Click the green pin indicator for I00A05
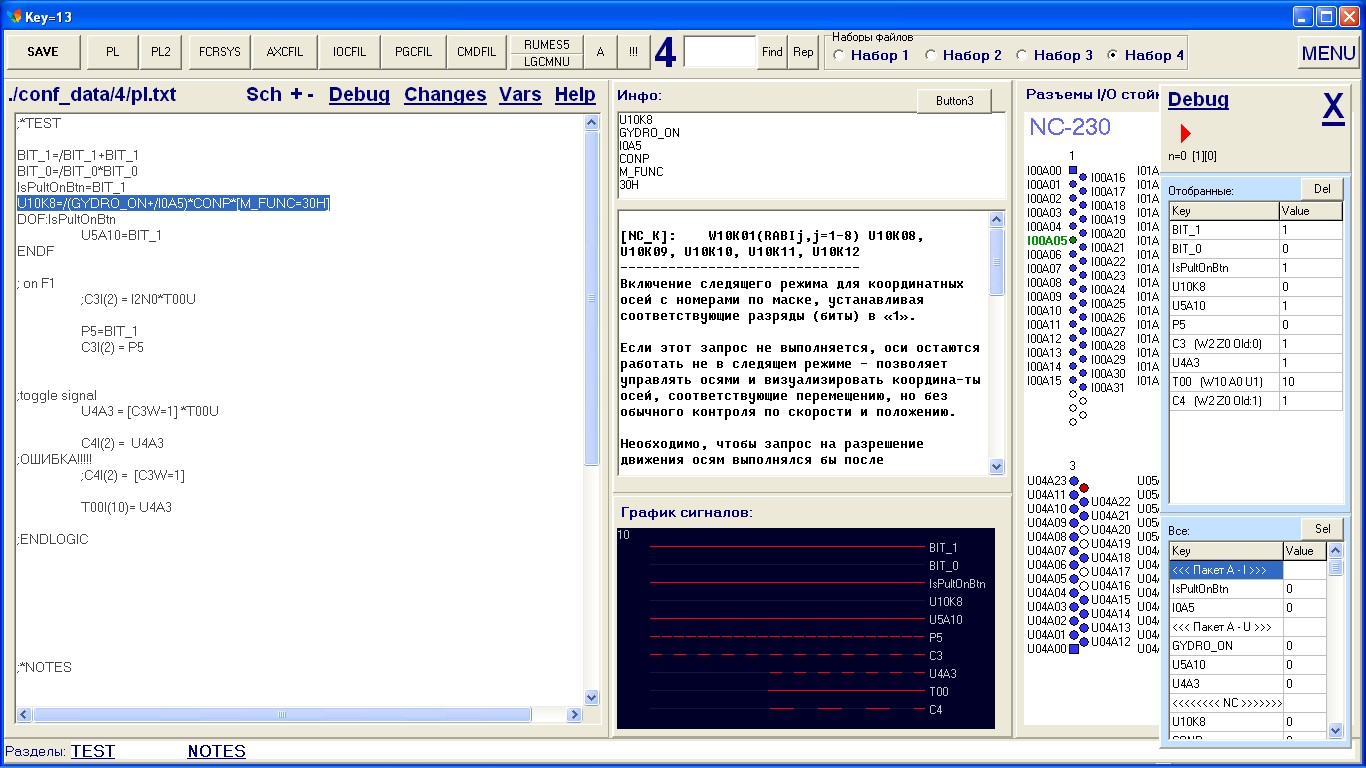This screenshot has height=768, width=1366. [x=1073, y=240]
